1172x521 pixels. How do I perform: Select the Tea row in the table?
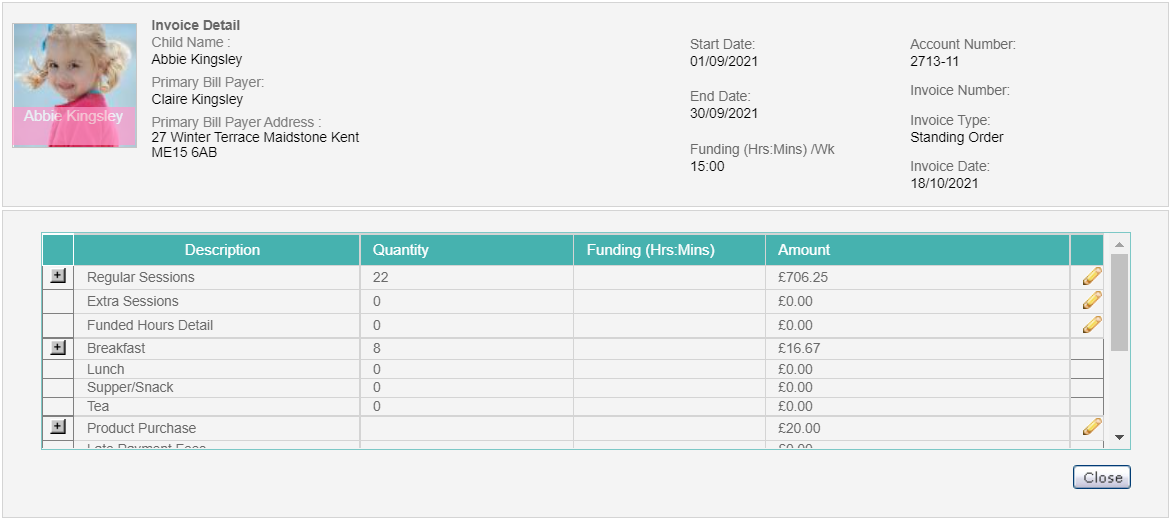point(573,407)
